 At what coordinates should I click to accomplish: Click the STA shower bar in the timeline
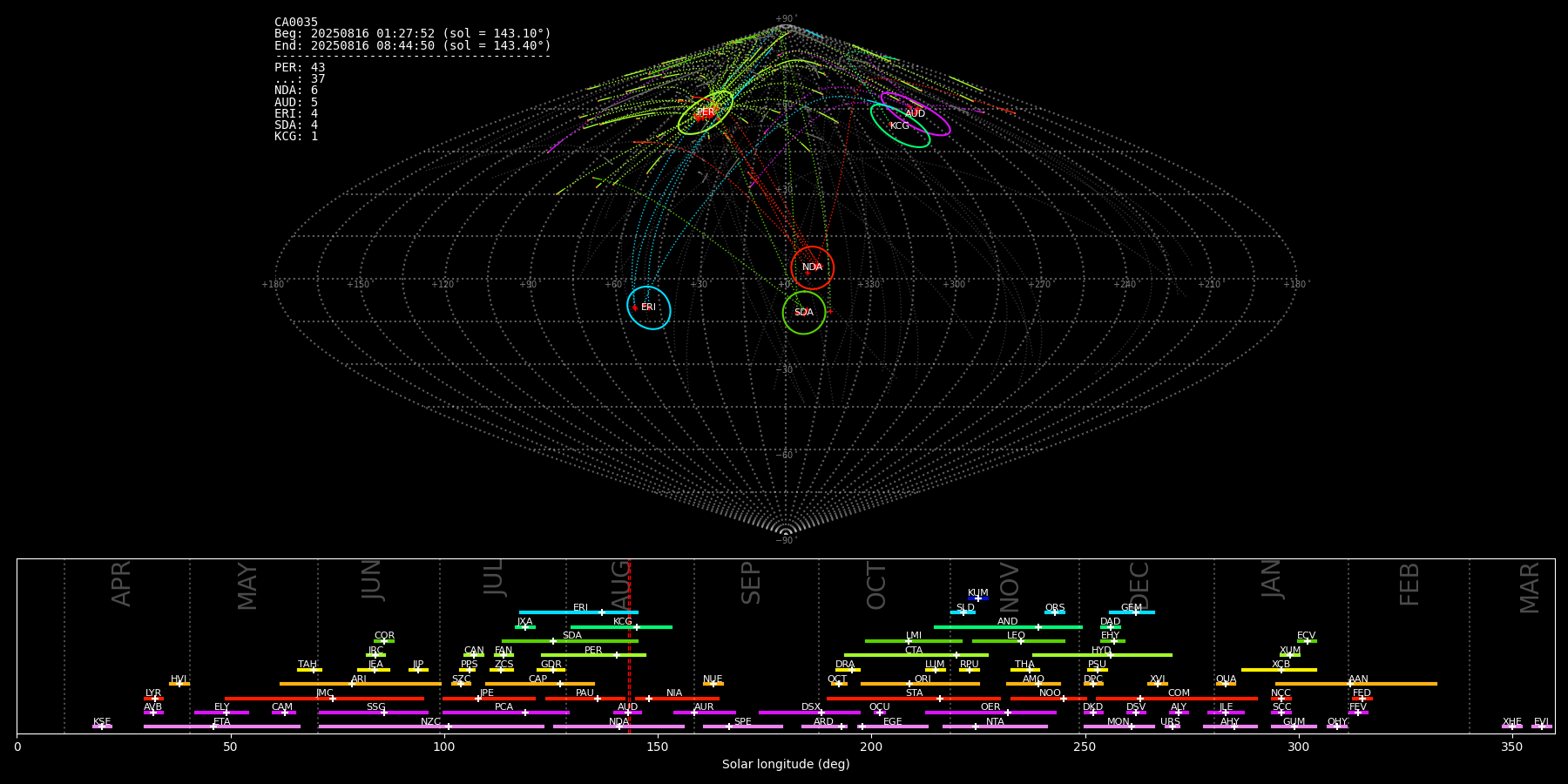point(914,699)
